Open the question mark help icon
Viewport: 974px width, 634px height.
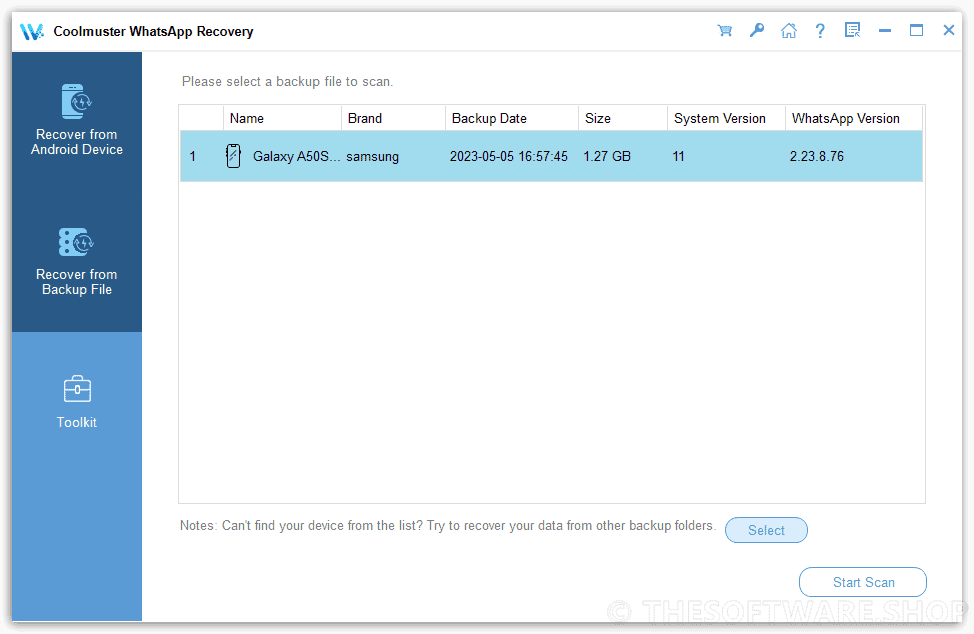(x=820, y=30)
